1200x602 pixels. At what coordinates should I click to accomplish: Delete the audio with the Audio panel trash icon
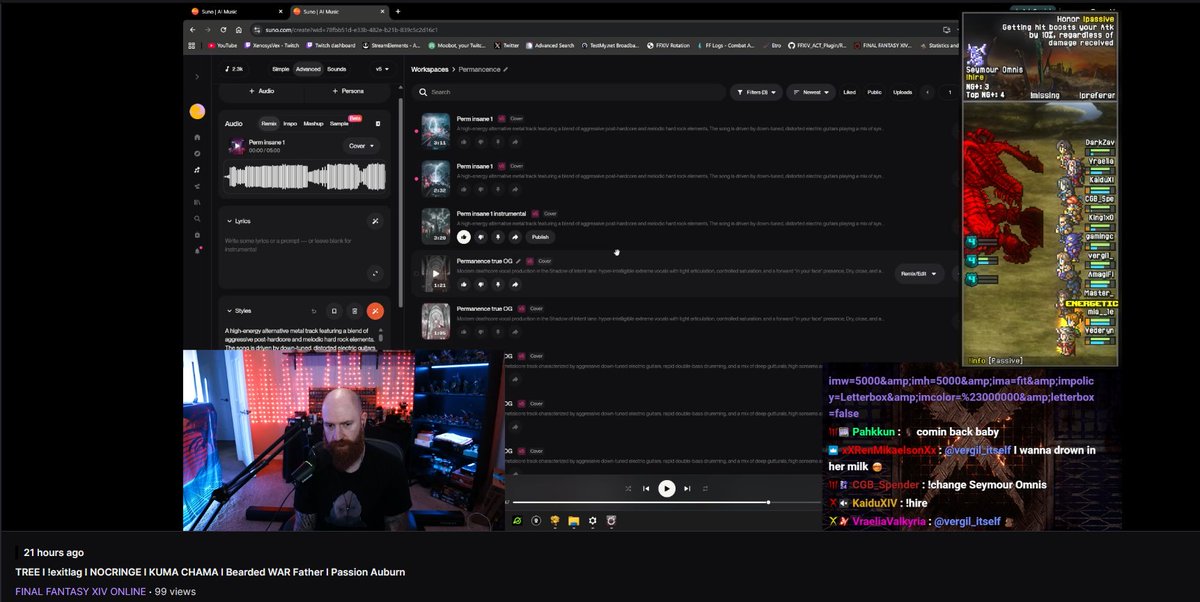378,123
